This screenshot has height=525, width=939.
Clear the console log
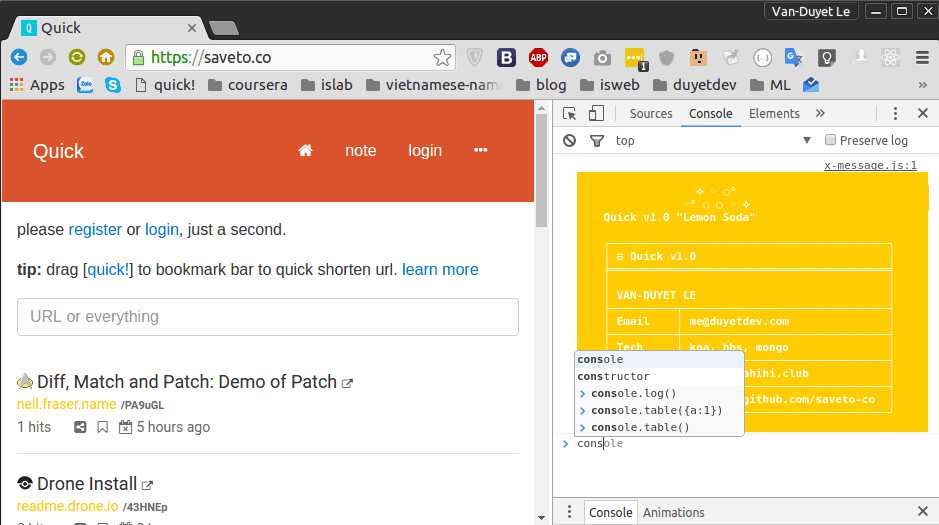tap(569, 141)
